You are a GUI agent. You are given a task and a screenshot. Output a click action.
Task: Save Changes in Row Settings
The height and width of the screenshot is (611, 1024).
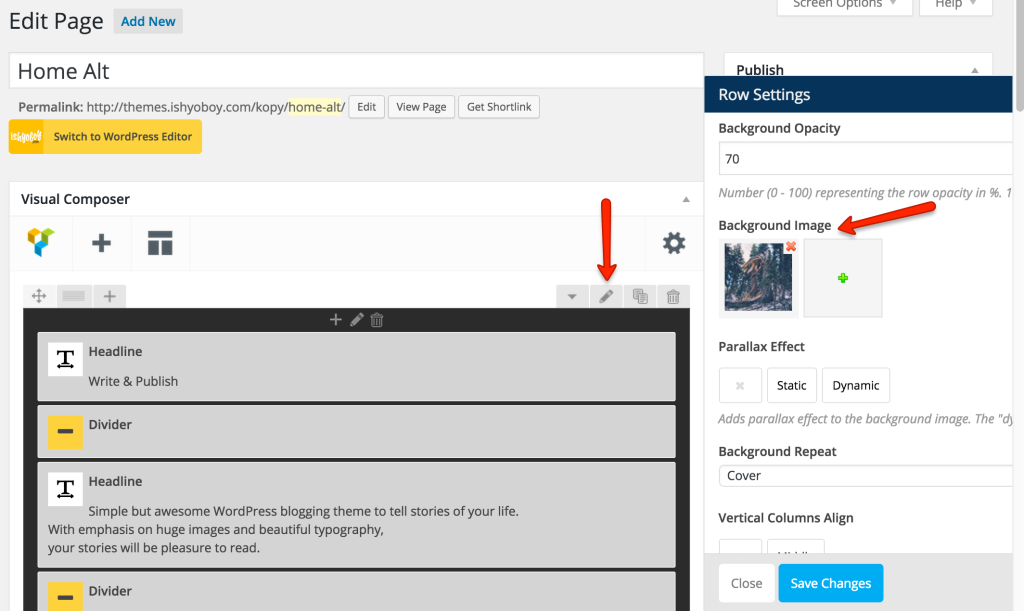coord(831,584)
